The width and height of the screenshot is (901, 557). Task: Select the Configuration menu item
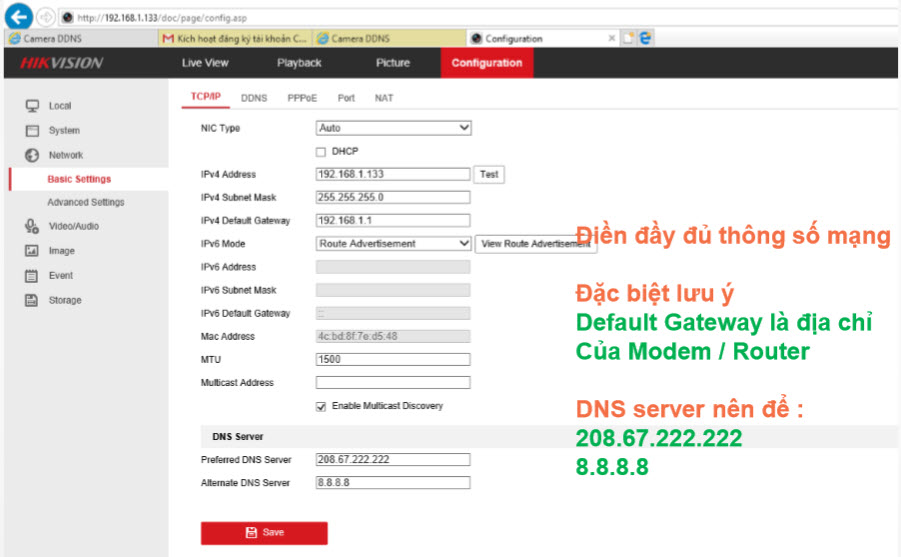[x=487, y=63]
